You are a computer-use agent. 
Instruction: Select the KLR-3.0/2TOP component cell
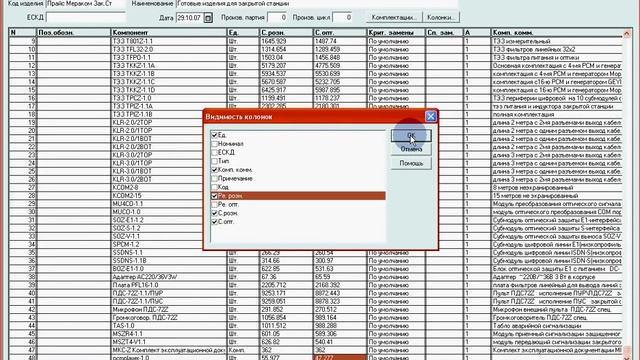pos(157,155)
